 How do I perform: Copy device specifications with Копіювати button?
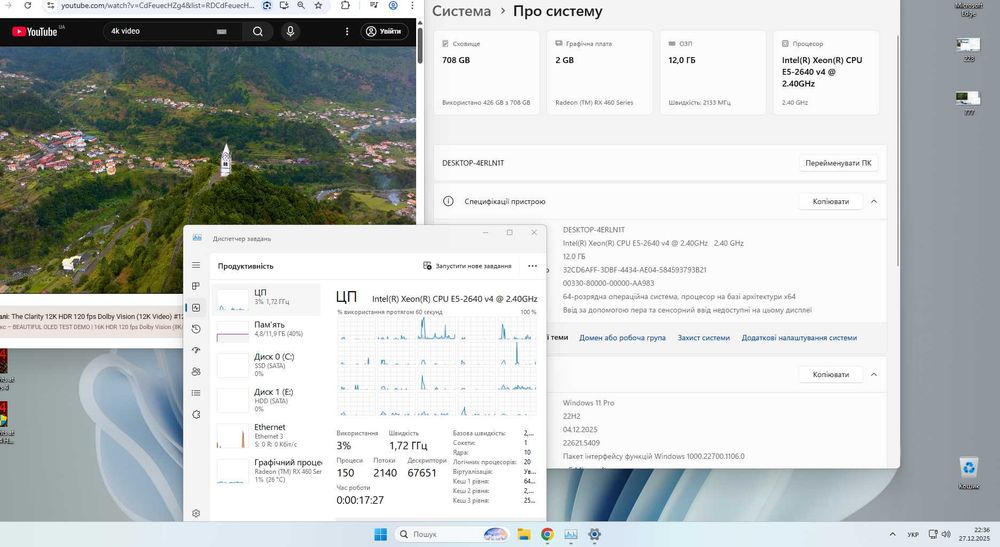click(x=830, y=201)
